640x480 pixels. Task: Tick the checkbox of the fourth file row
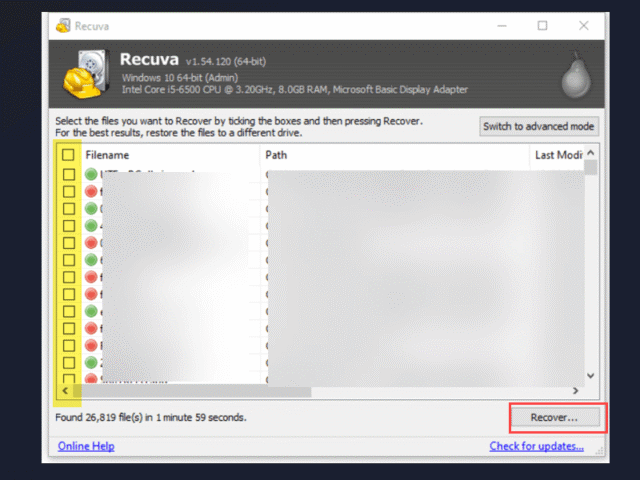pos(69,226)
